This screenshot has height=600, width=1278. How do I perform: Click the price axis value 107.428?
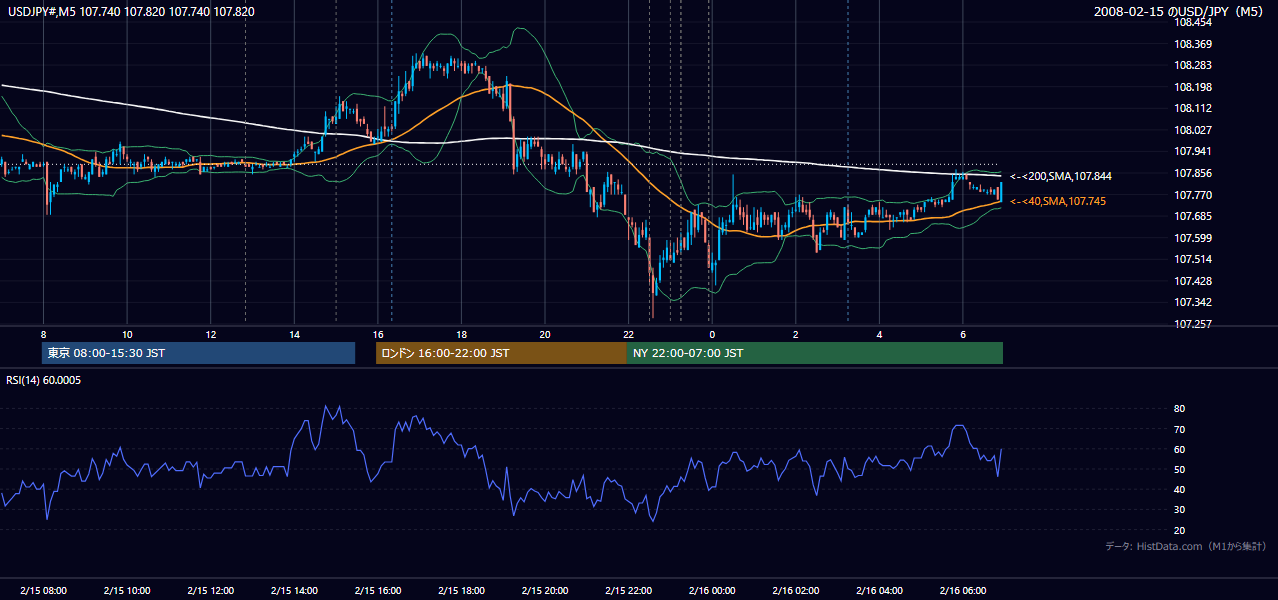click(x=1194, y=281)
